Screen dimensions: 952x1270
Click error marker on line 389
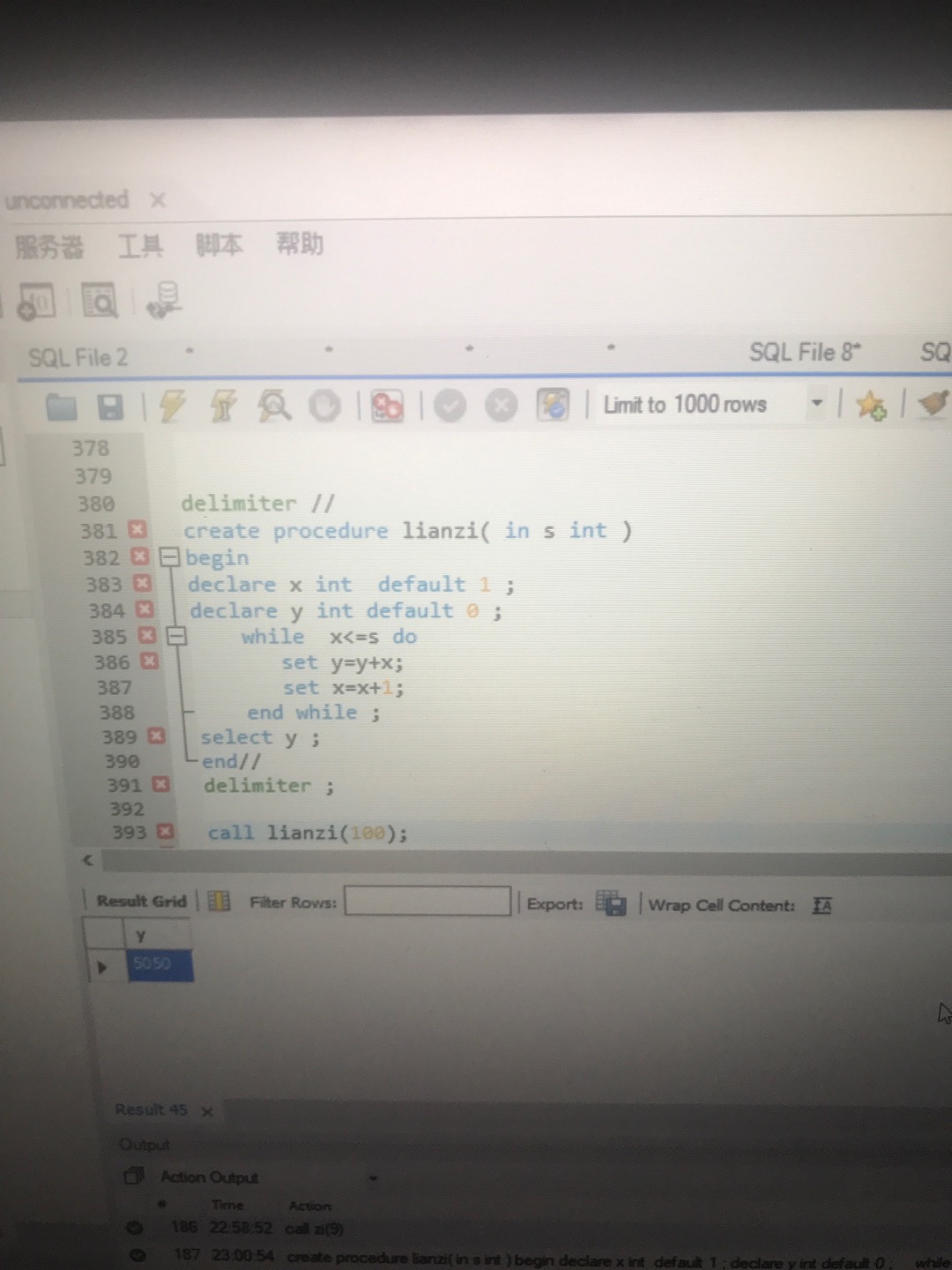157,736
